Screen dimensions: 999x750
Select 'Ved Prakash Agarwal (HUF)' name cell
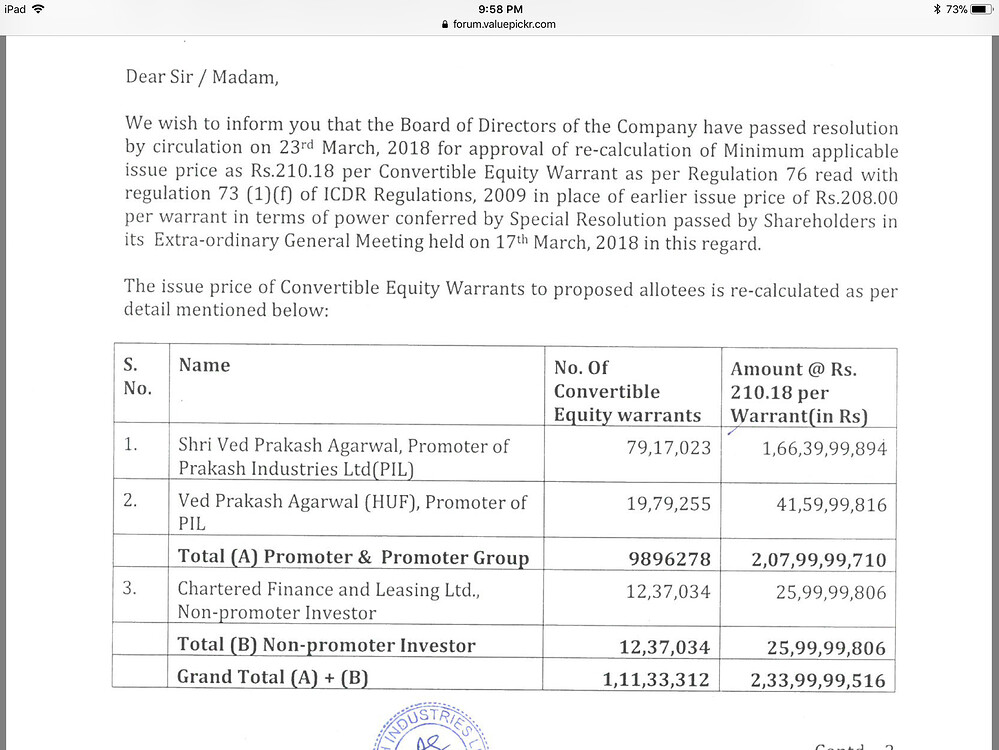[352, 512]
